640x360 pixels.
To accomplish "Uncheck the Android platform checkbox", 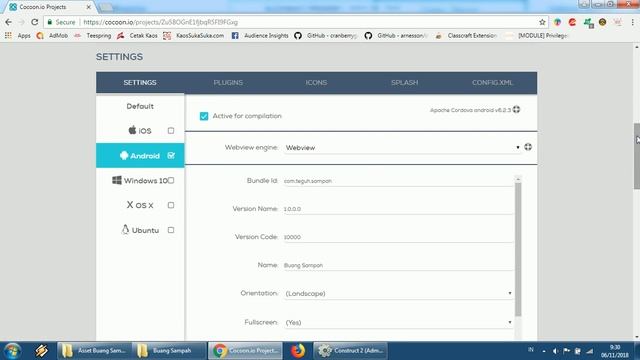I will [x=171, y=156].
